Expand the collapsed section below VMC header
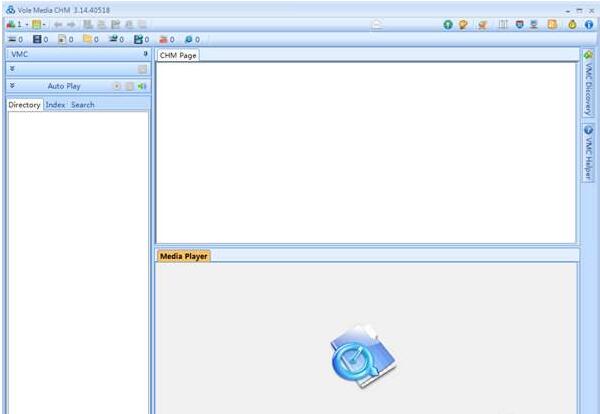 [12, 69]
